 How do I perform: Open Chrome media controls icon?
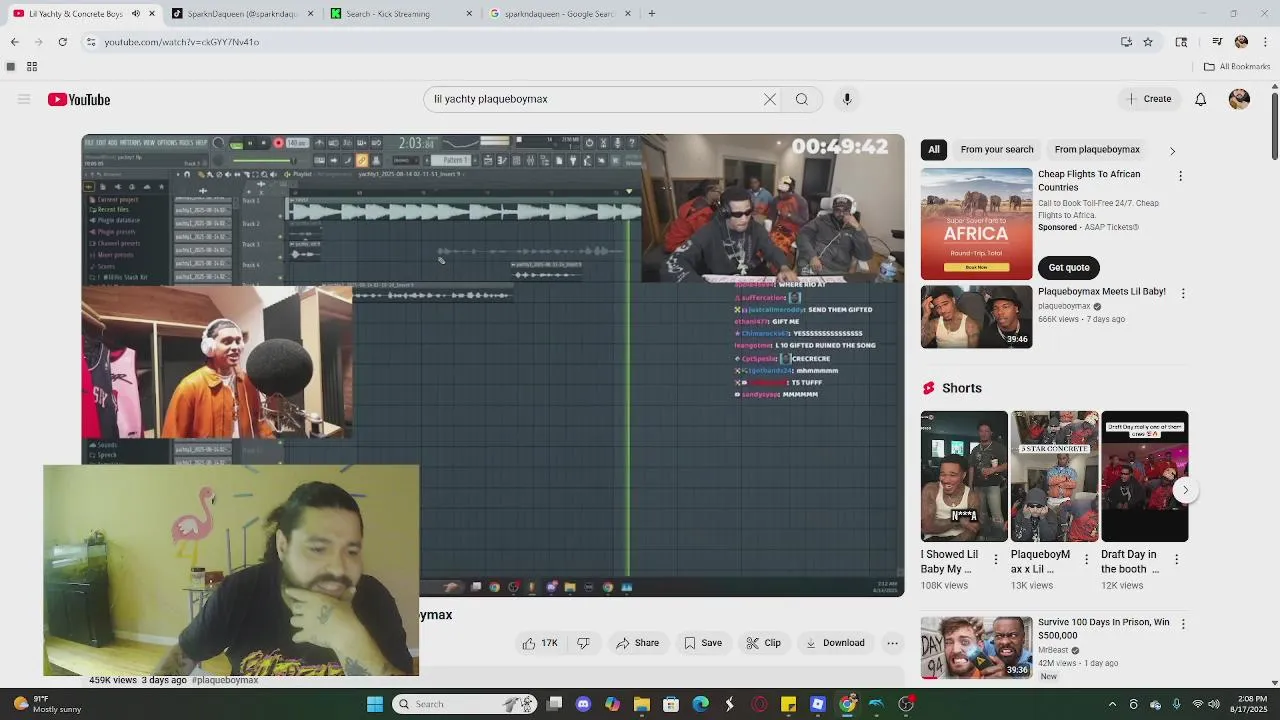(x=1217, y=42)
